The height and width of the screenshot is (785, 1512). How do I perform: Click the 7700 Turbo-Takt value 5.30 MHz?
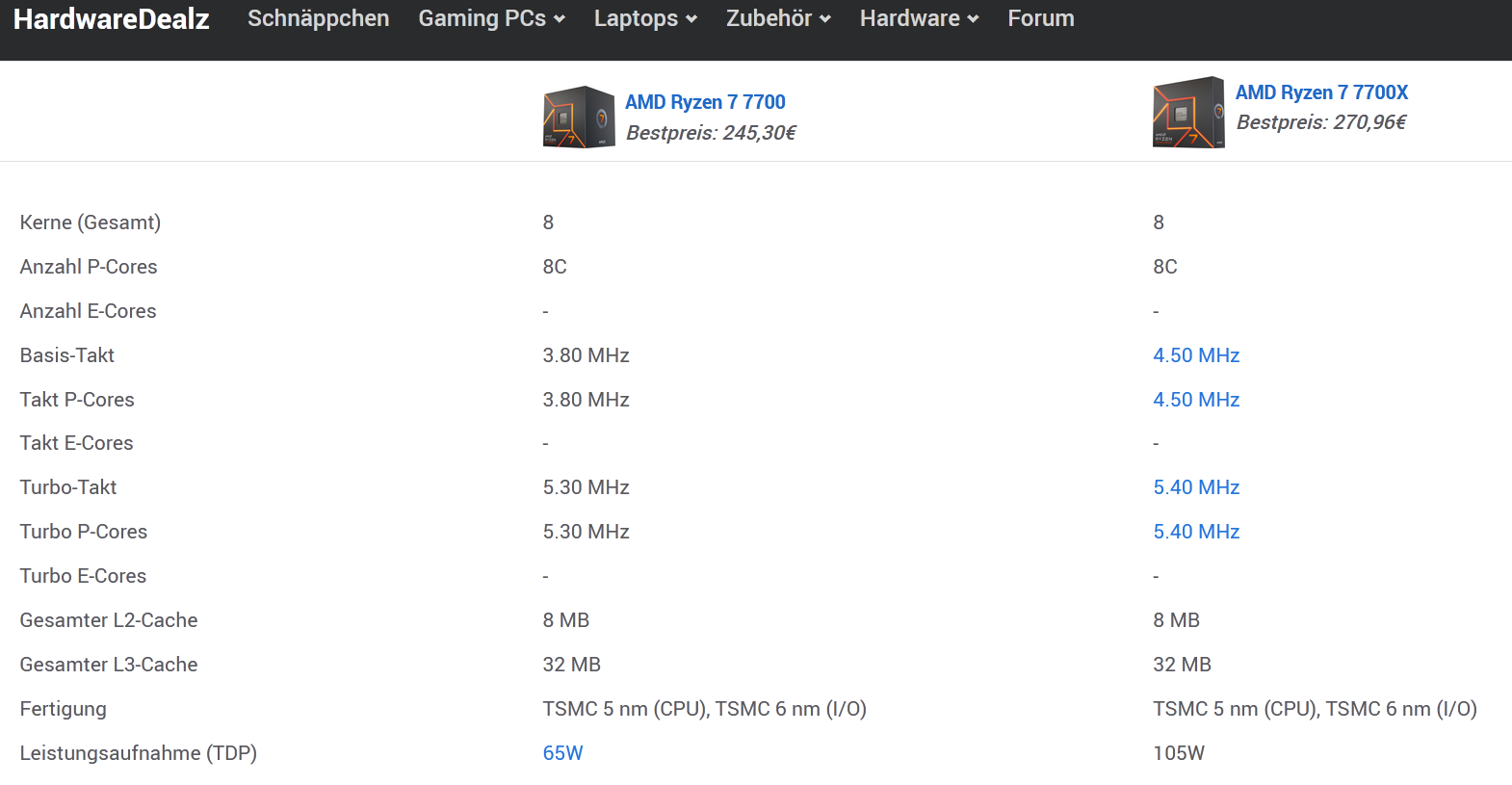coord(586,487)
